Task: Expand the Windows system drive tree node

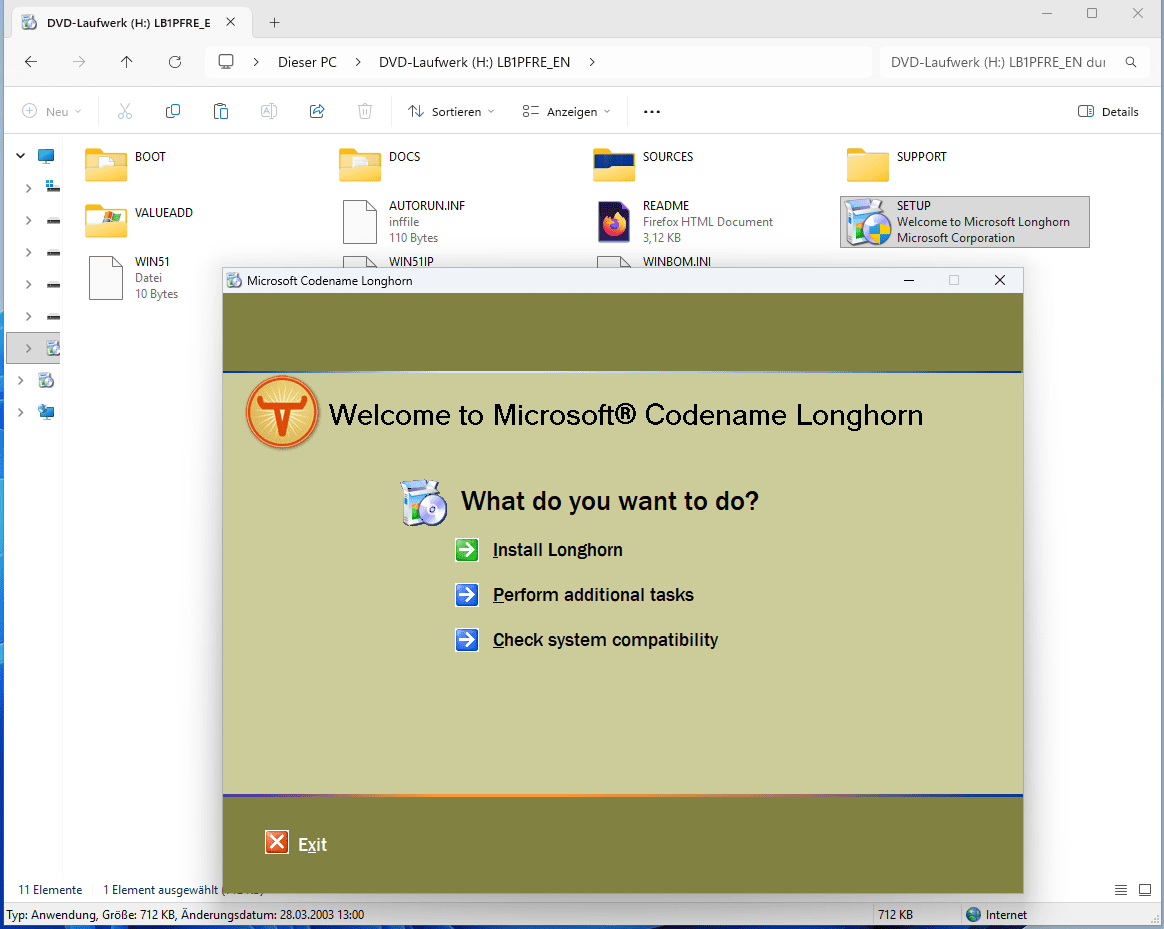Action: click(x=28, y=189)
